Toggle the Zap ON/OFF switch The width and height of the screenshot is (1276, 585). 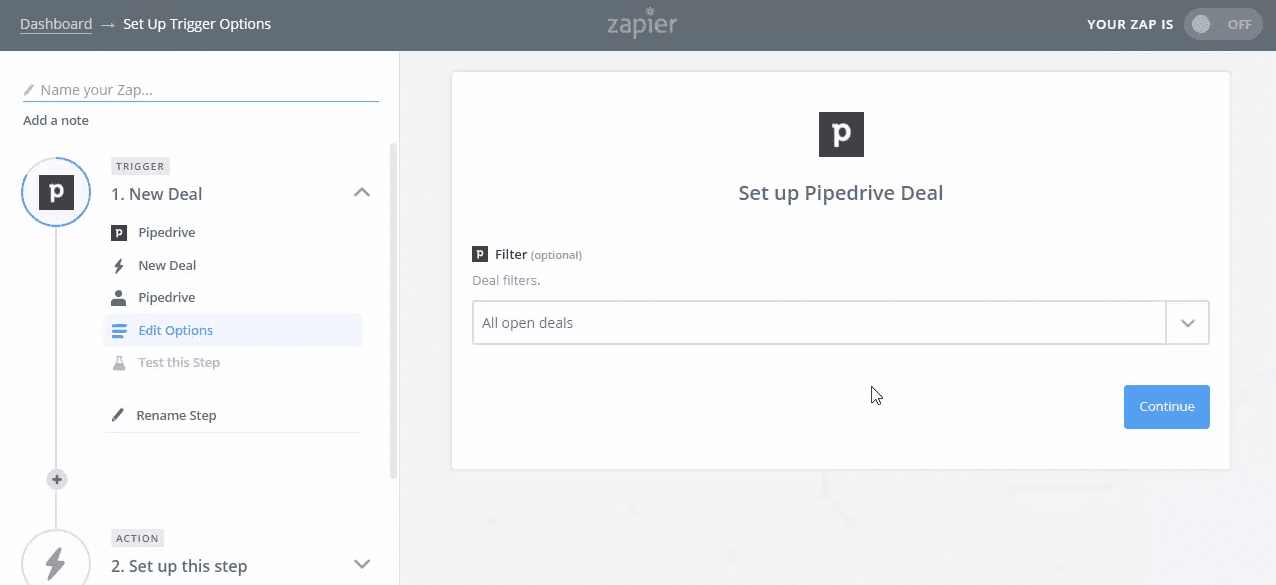coord(1223,24)
